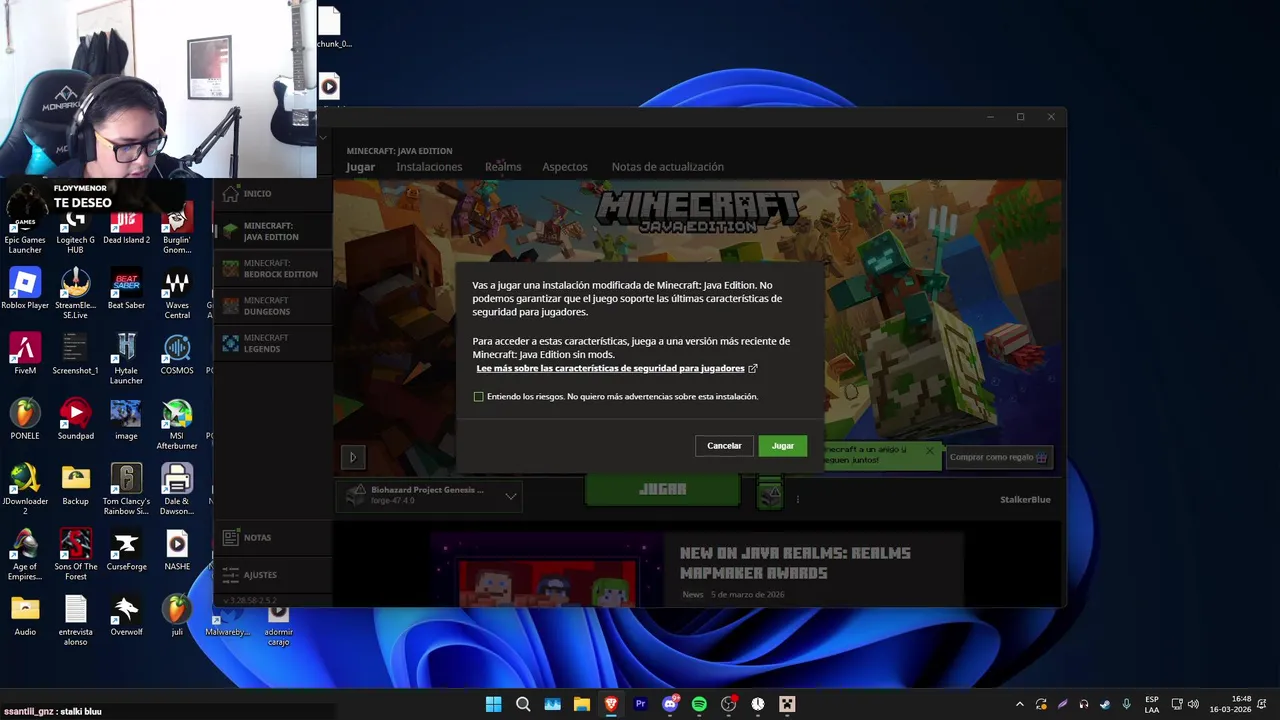
Task: Switch to the Realms tab
Action: pos(503,167)
